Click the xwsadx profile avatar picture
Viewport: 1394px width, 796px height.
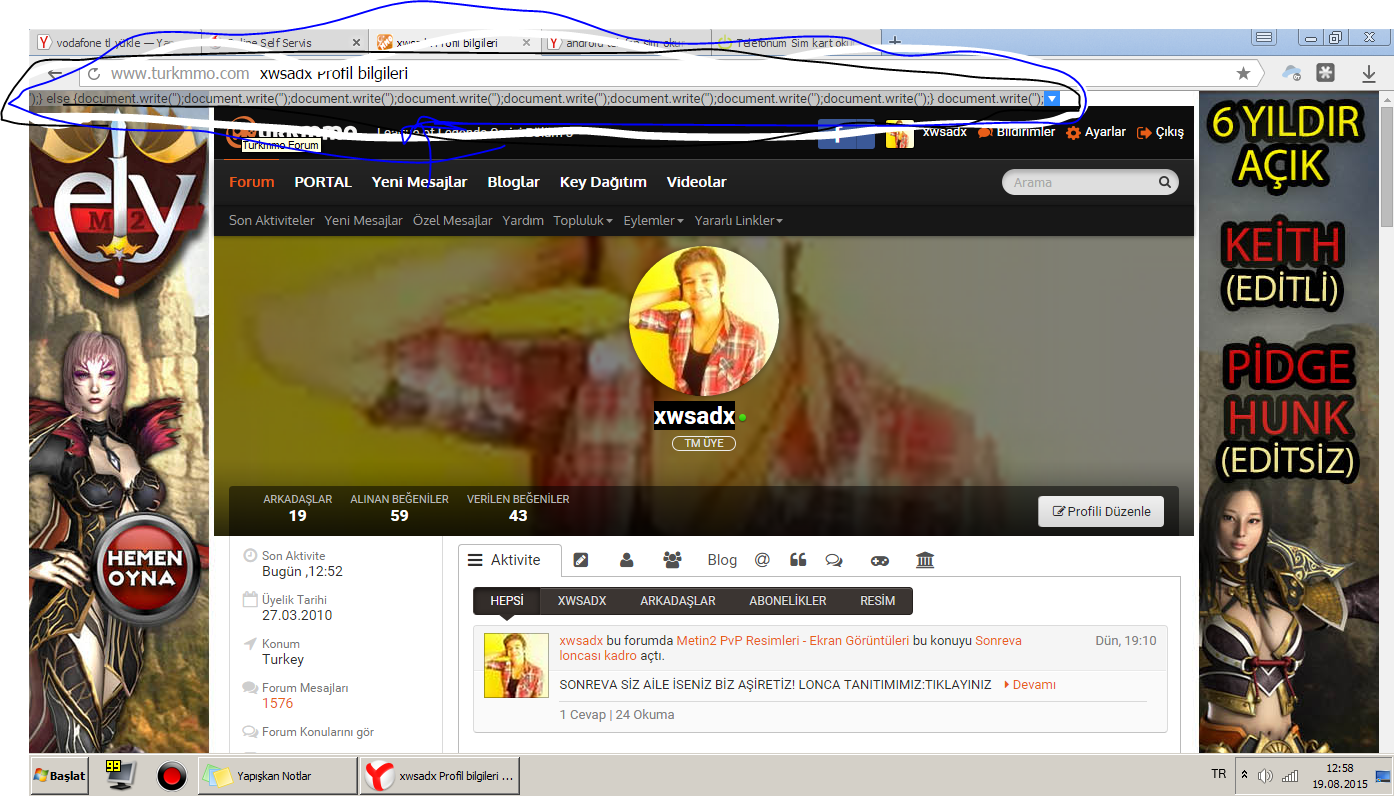[704, 320]
